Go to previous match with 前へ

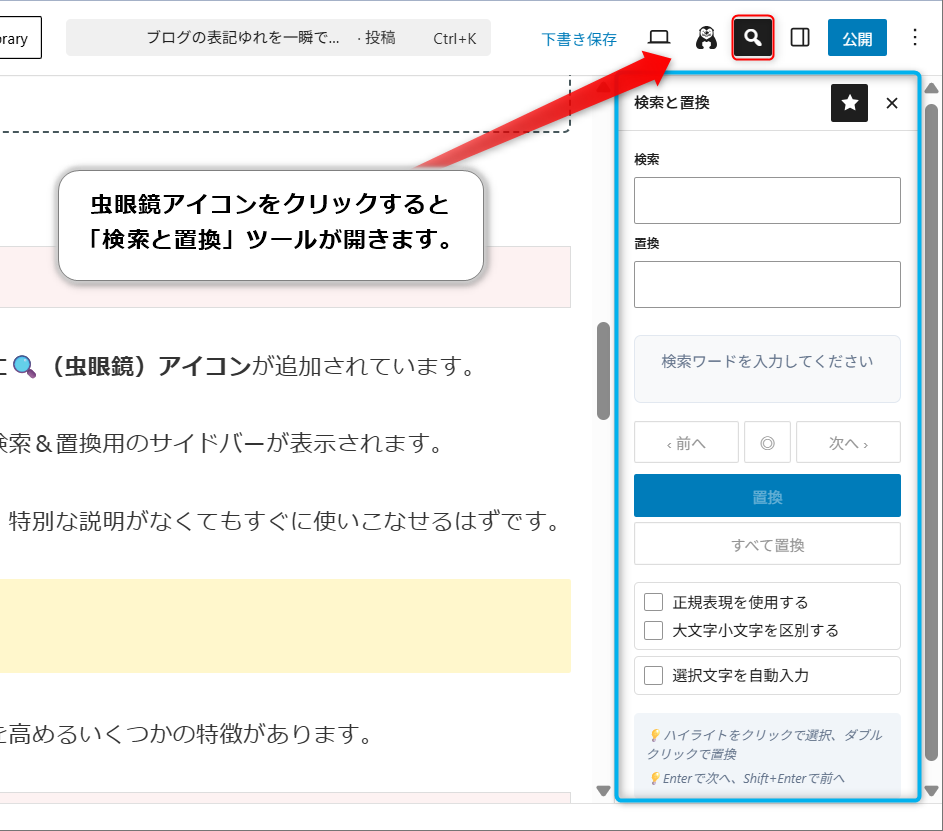pos(686,442)
